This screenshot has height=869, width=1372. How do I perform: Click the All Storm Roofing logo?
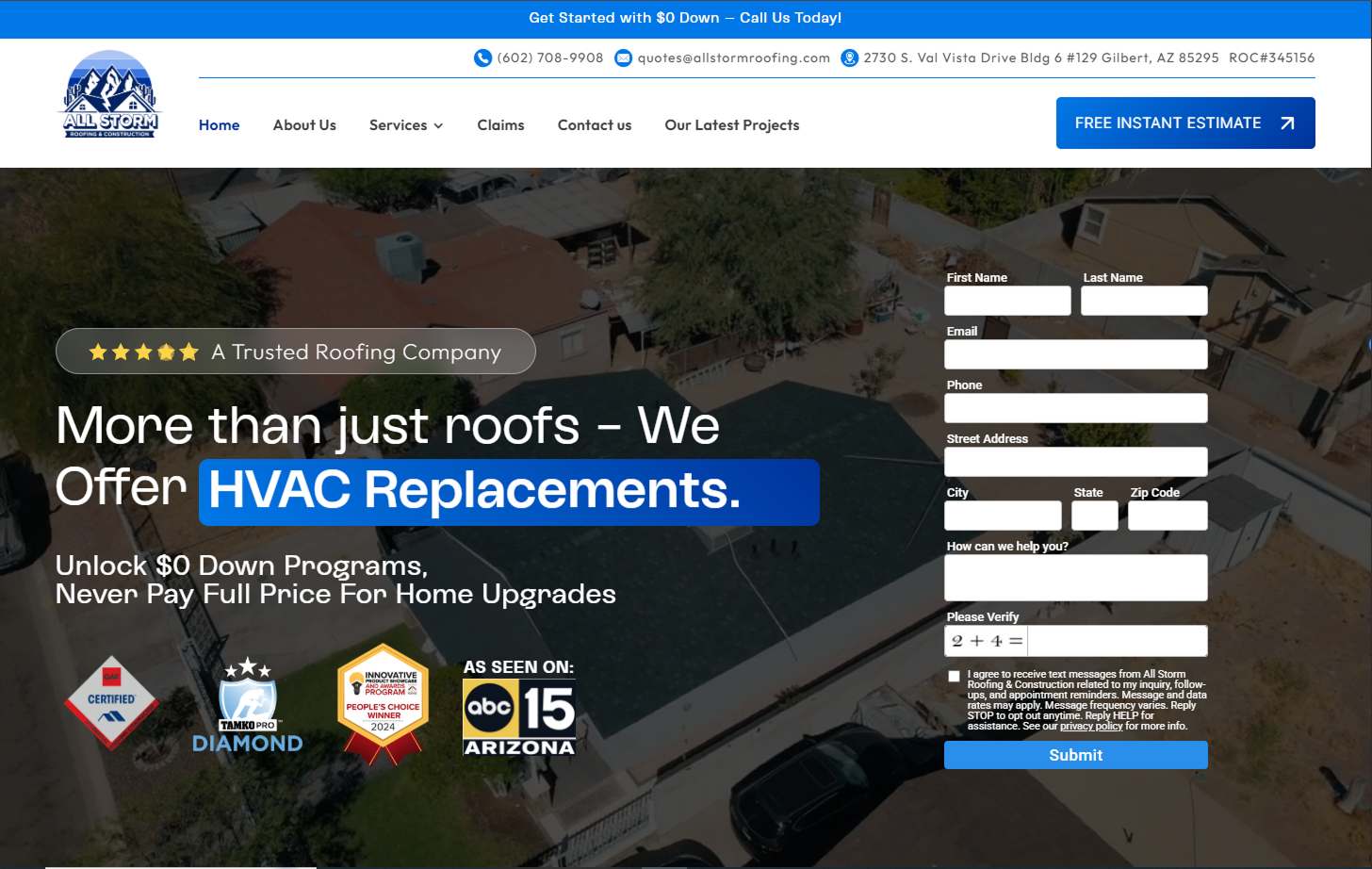coord(111,94)
